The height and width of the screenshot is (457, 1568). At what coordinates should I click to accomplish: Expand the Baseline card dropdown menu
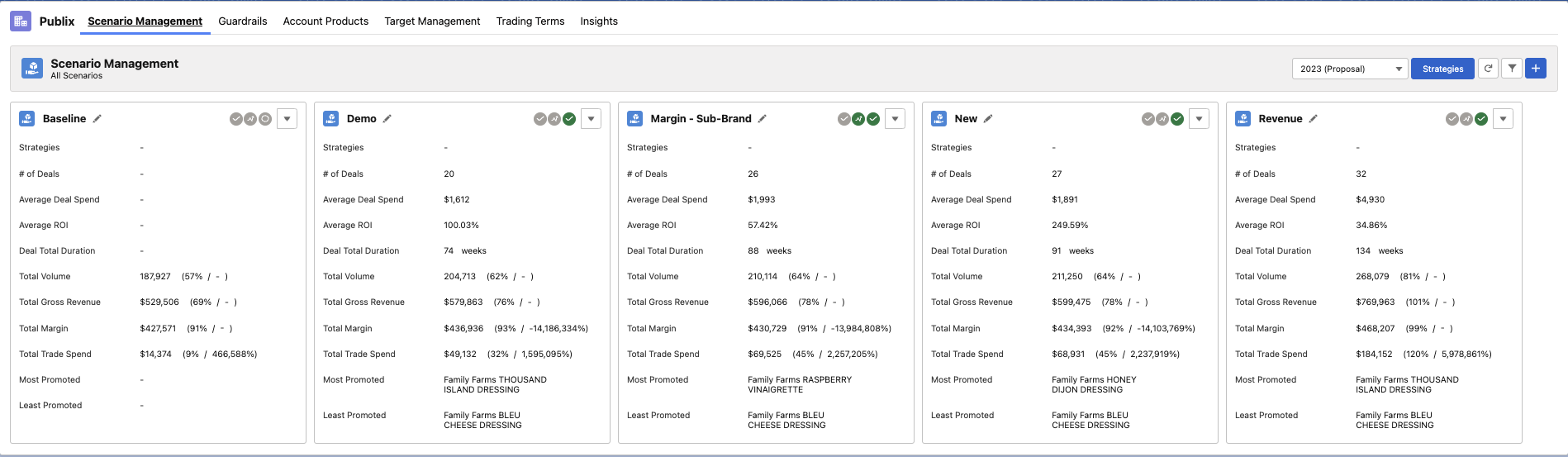[x=287, y=119]
